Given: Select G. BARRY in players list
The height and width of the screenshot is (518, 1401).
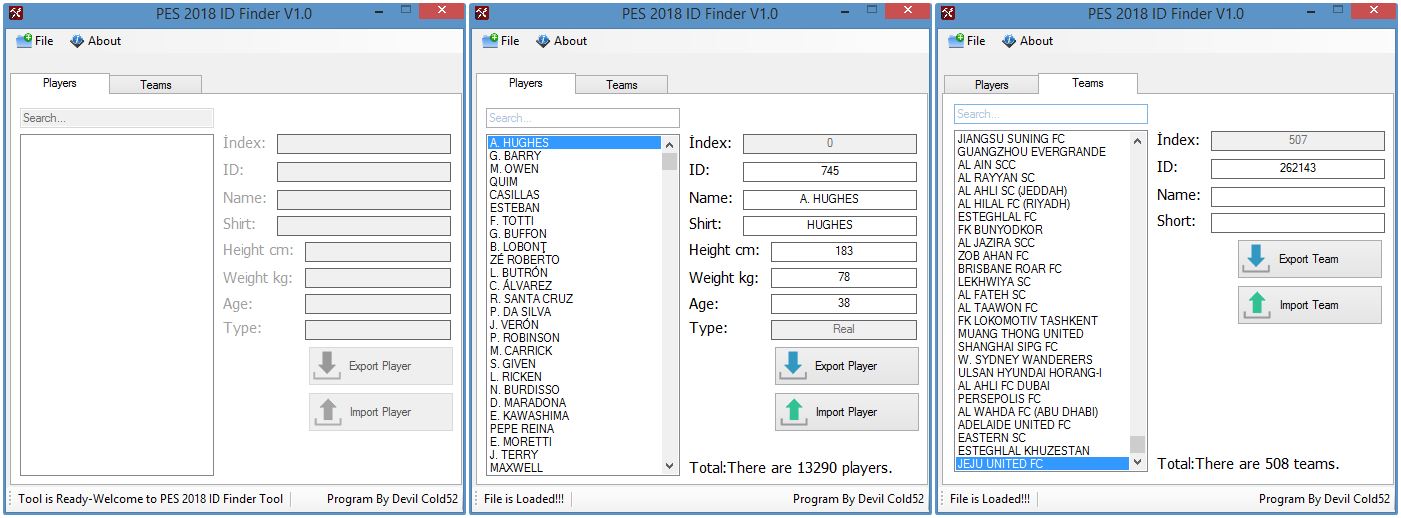Looking at the screenshot, I should tap(574, 156).
